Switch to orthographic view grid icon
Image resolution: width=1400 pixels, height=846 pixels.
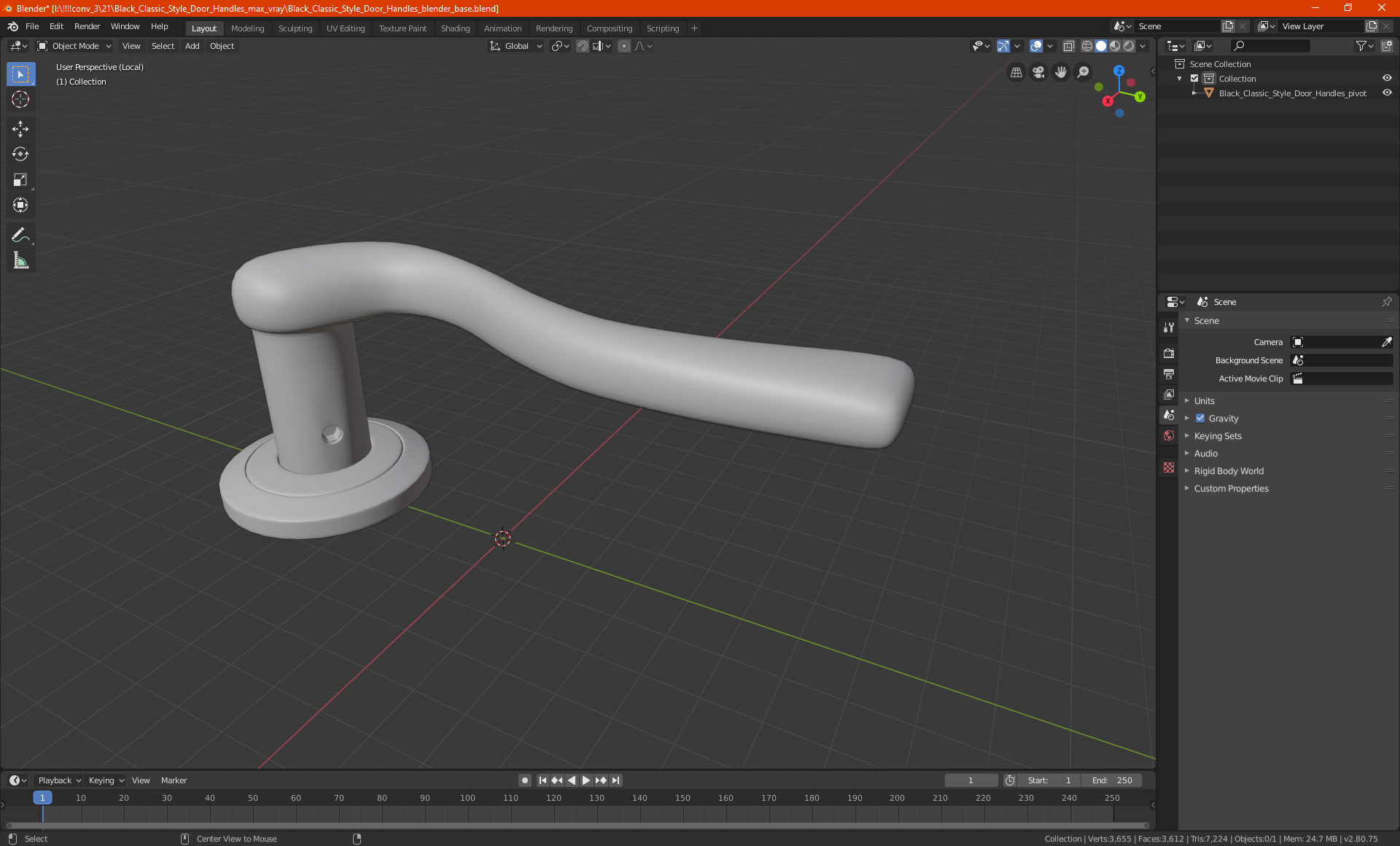point(1016,72)
